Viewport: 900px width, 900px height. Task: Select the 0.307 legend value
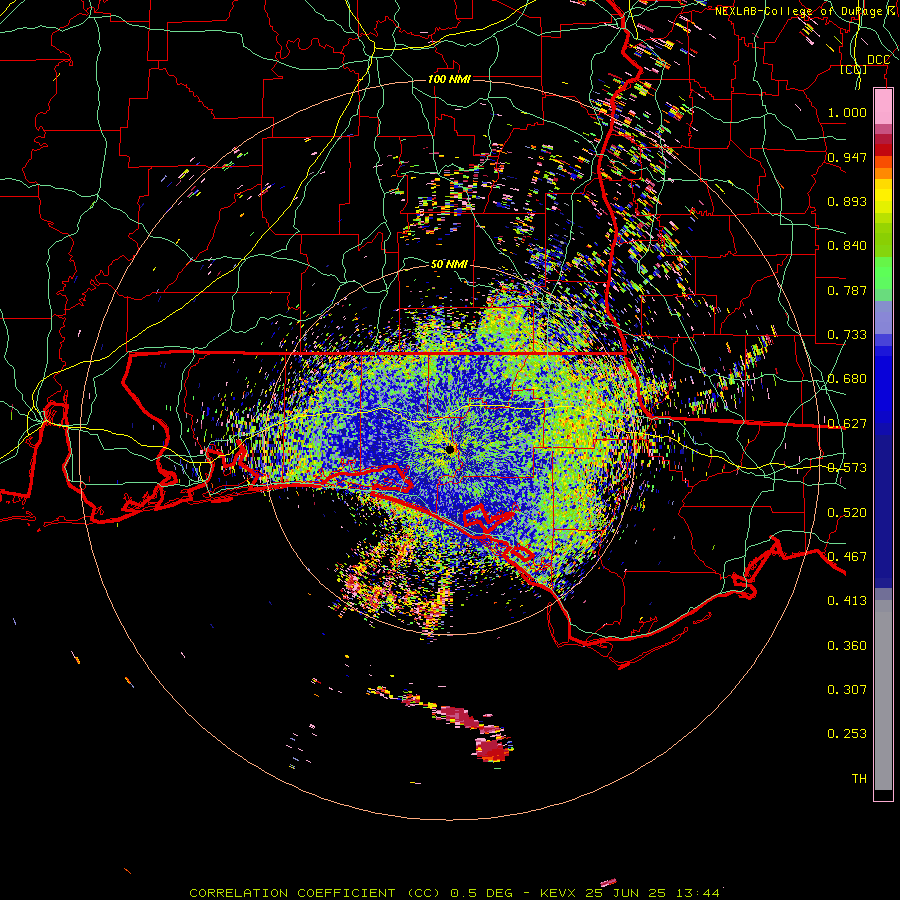(847, 689)
